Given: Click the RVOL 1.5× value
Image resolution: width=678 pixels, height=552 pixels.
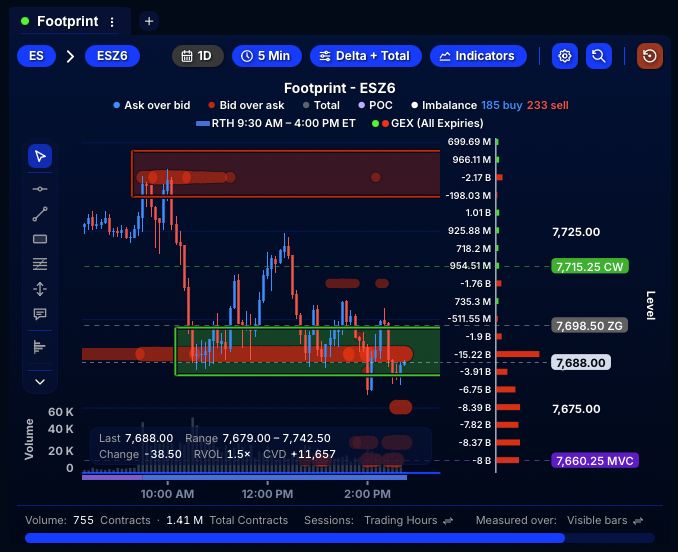Looking at the screenshot, I should pos(222,454).
